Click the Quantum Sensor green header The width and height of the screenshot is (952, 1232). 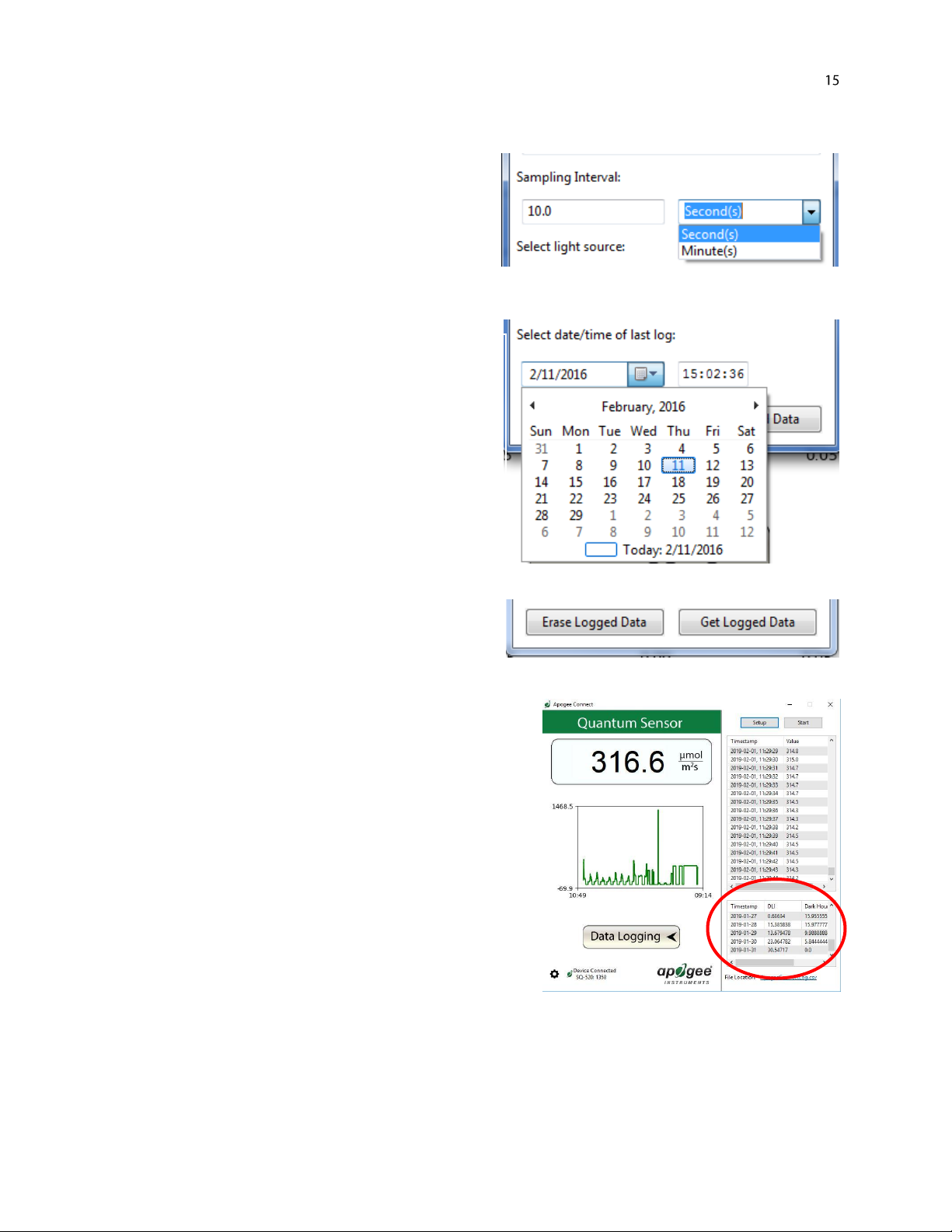coord(631,722)
